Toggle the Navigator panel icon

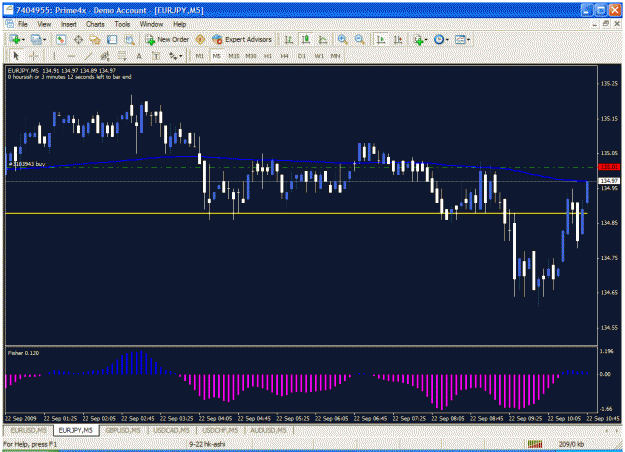click(x=95, y=39)
